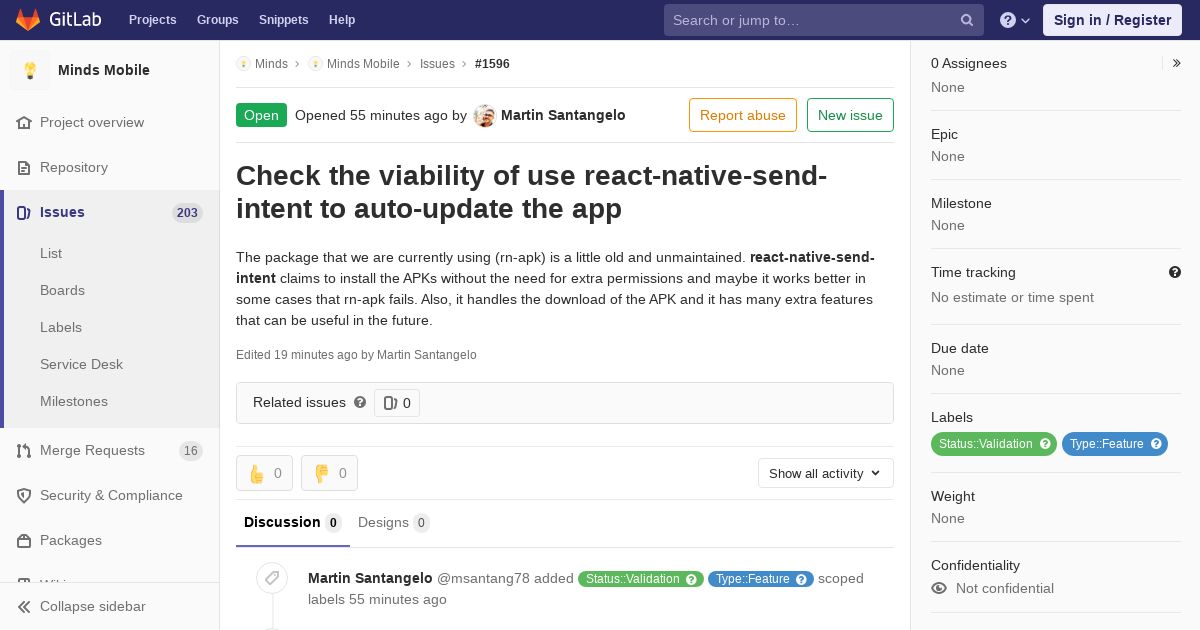This screenshot has height=630, width=1200.
Task: Click the Issues sidebar icon
Action: click(x=24, y=212)
